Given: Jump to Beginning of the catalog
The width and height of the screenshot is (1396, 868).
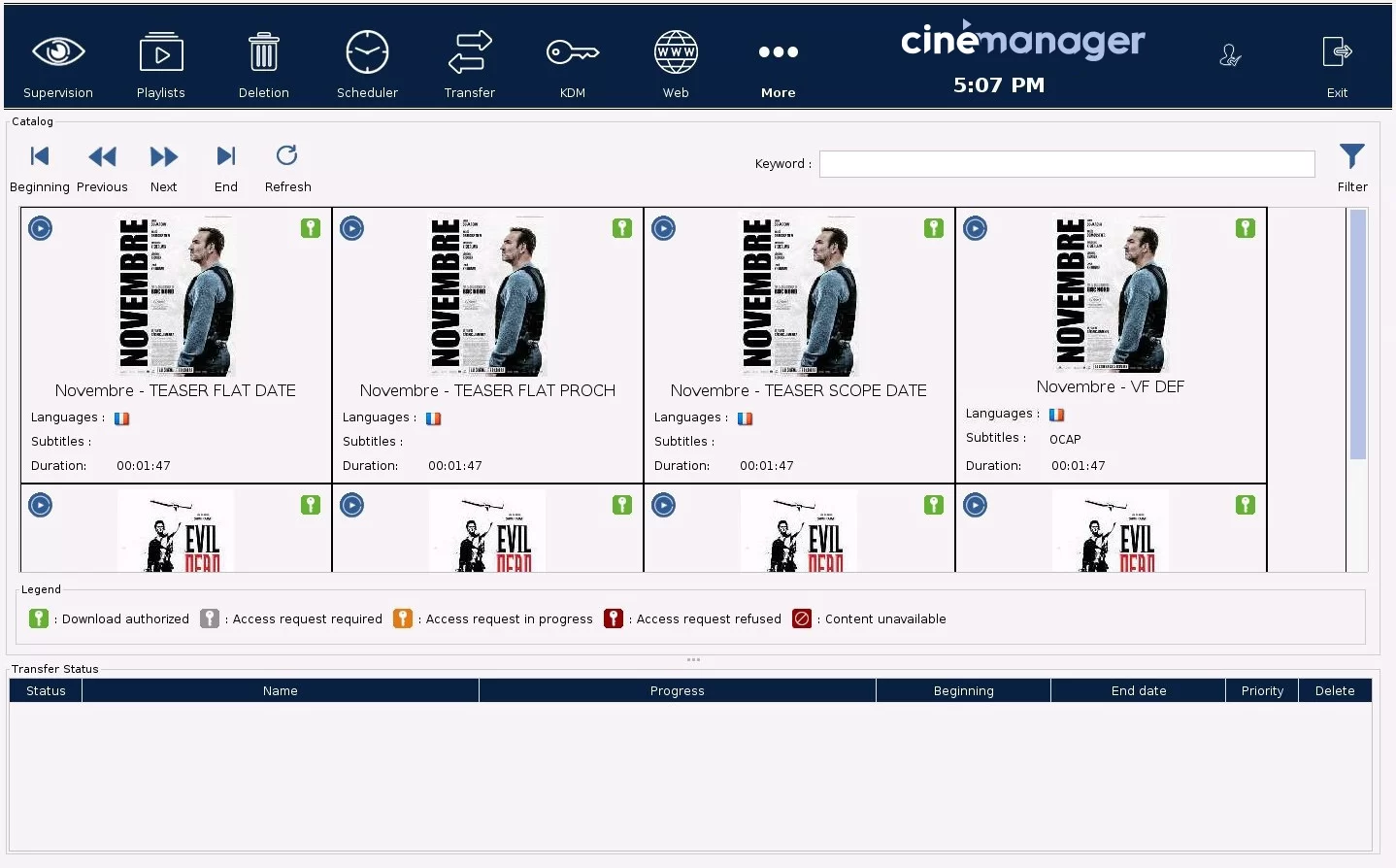Looking at the screenshot, I should tap(40, 157).
